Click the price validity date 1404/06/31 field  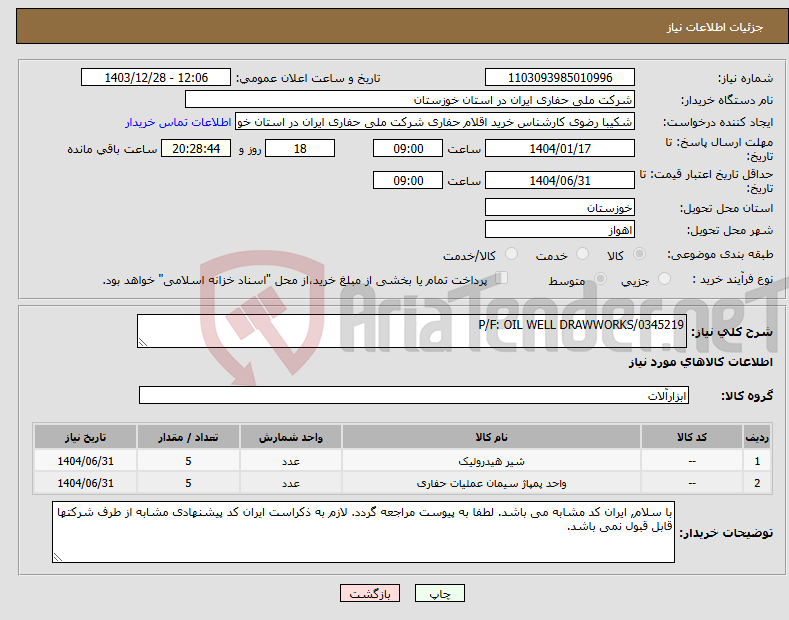(560, 180)
